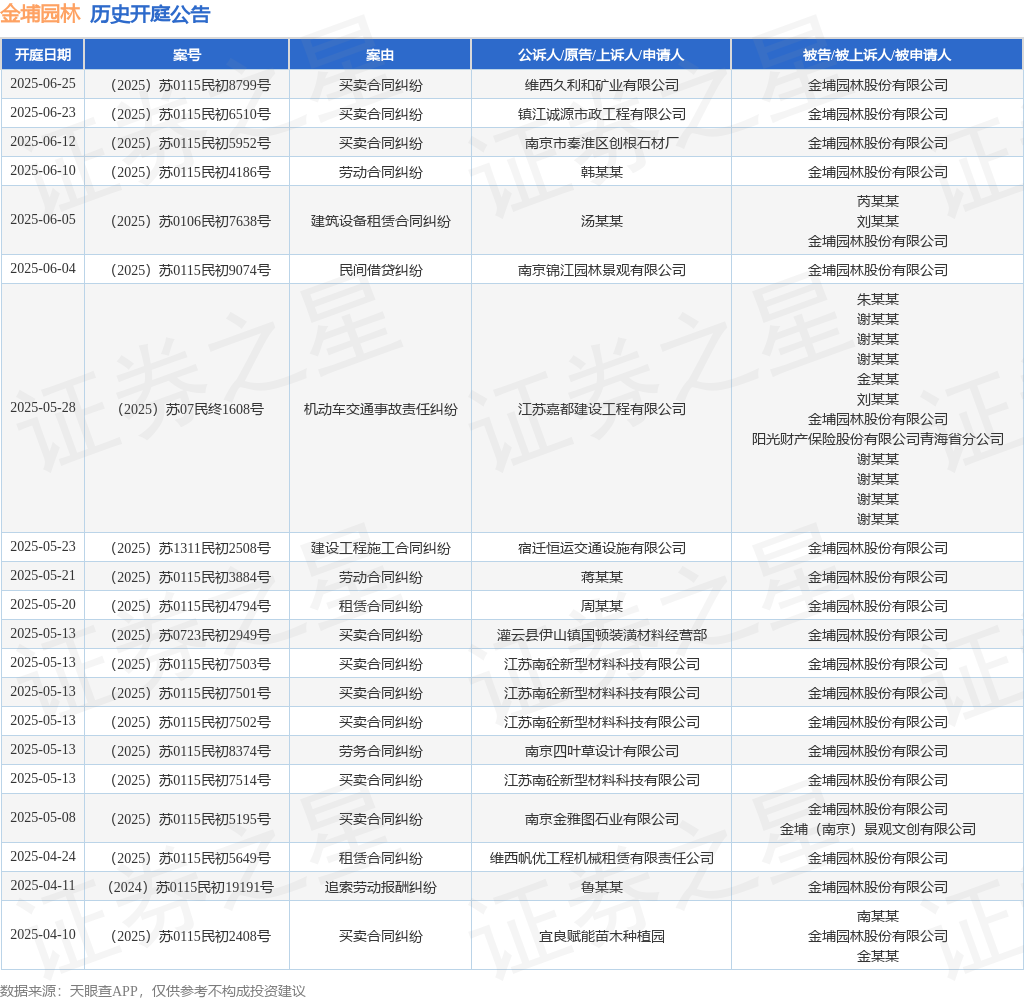1024x1000 pixels.
Task: Click defendant 朱某某
Action: pos(878,299)
